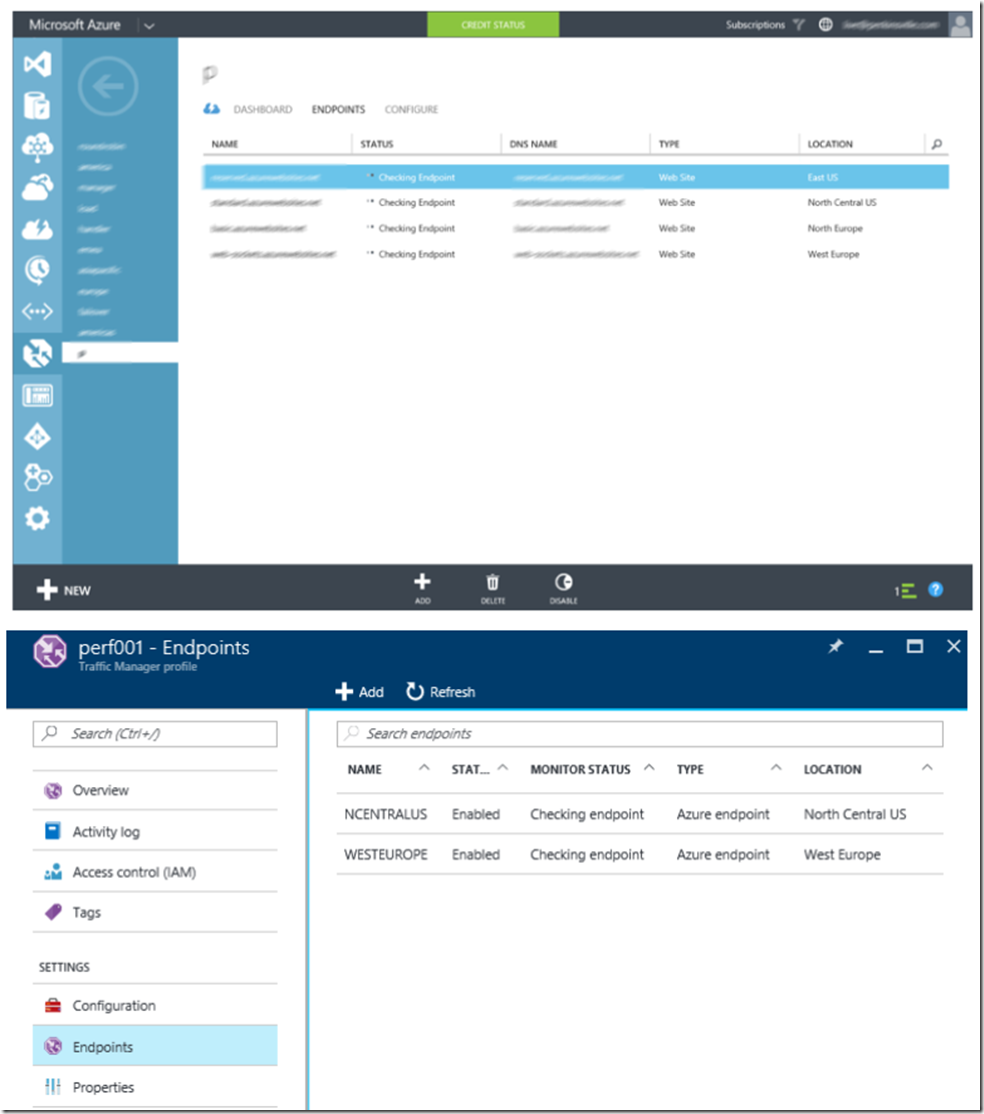The width and height of the screenshot is (984, 1114).
Task: Open Visual Studio Online in the sidebar
Action: point(37,65)
